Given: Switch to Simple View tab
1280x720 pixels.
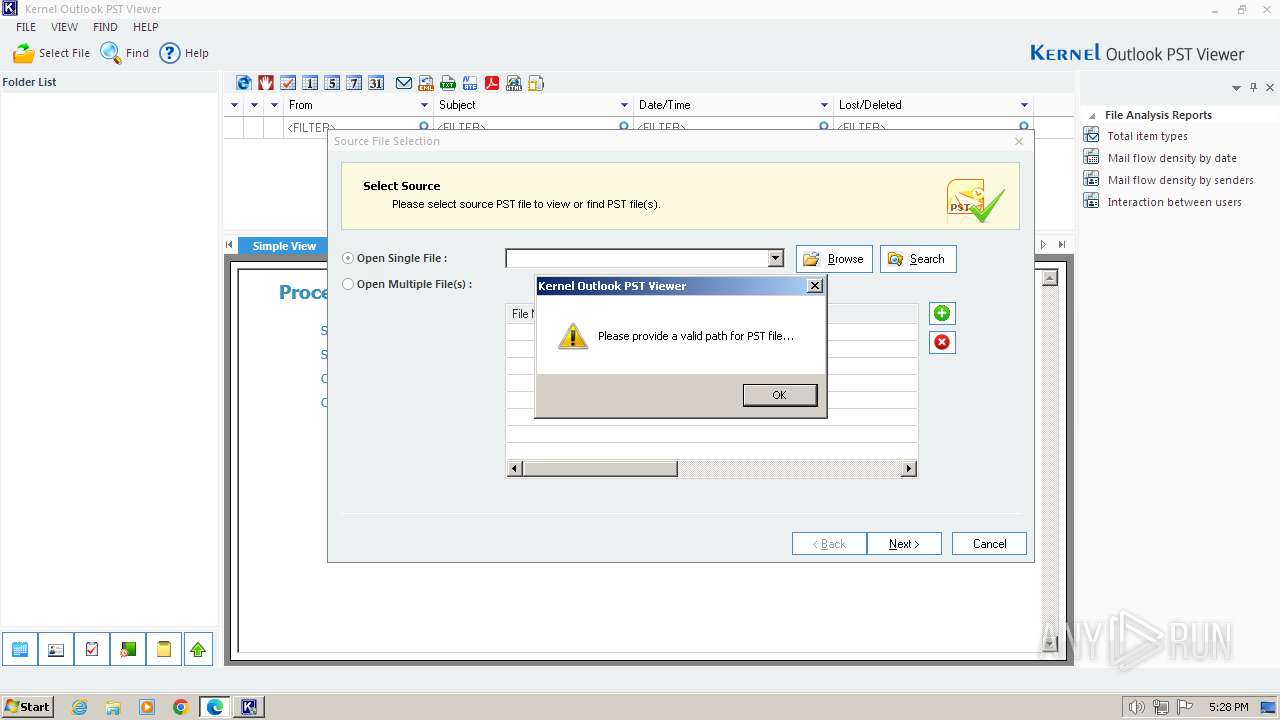Looking at the screenshot, I should tap(284, 246).
